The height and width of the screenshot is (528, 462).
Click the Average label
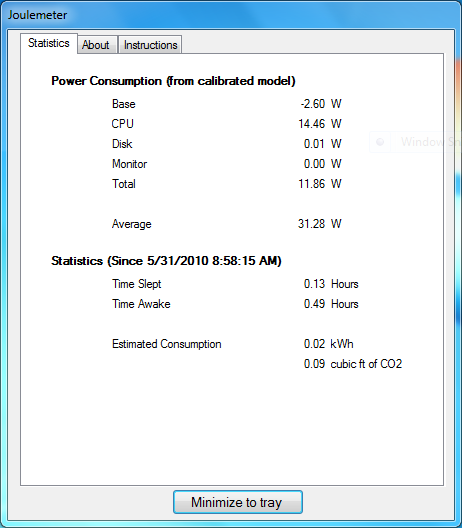(132, 224)
